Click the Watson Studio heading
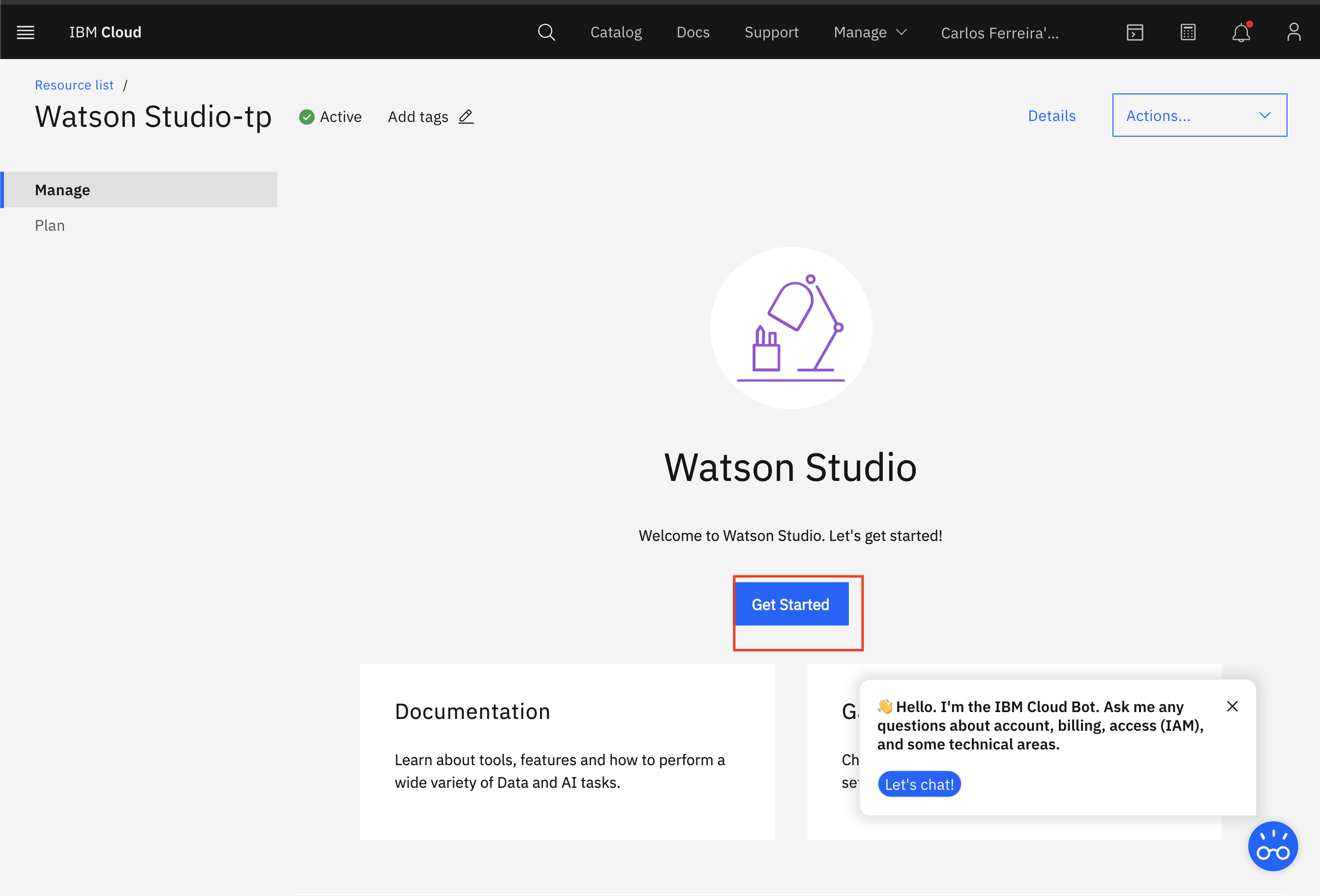The width and height of the screenshot is (1320, 896). coord(791,467)
